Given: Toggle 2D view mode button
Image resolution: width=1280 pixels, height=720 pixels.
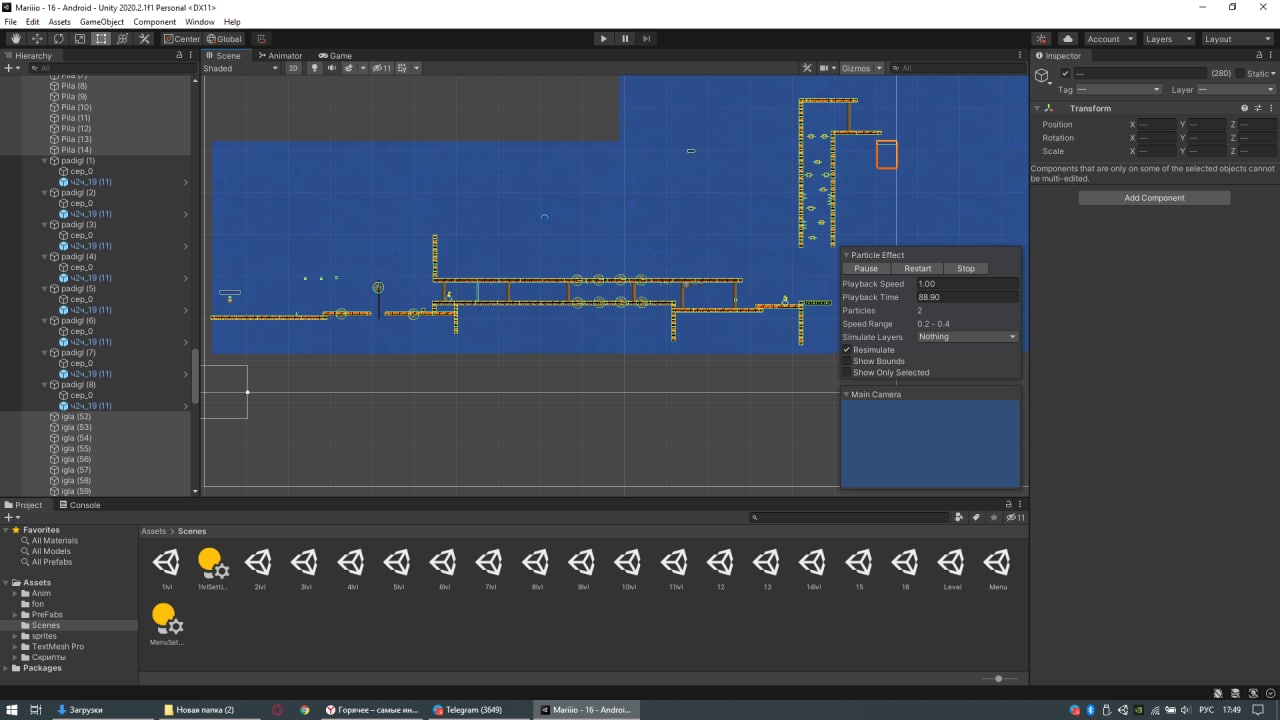Looking at the screenshot, I should 293,68.
